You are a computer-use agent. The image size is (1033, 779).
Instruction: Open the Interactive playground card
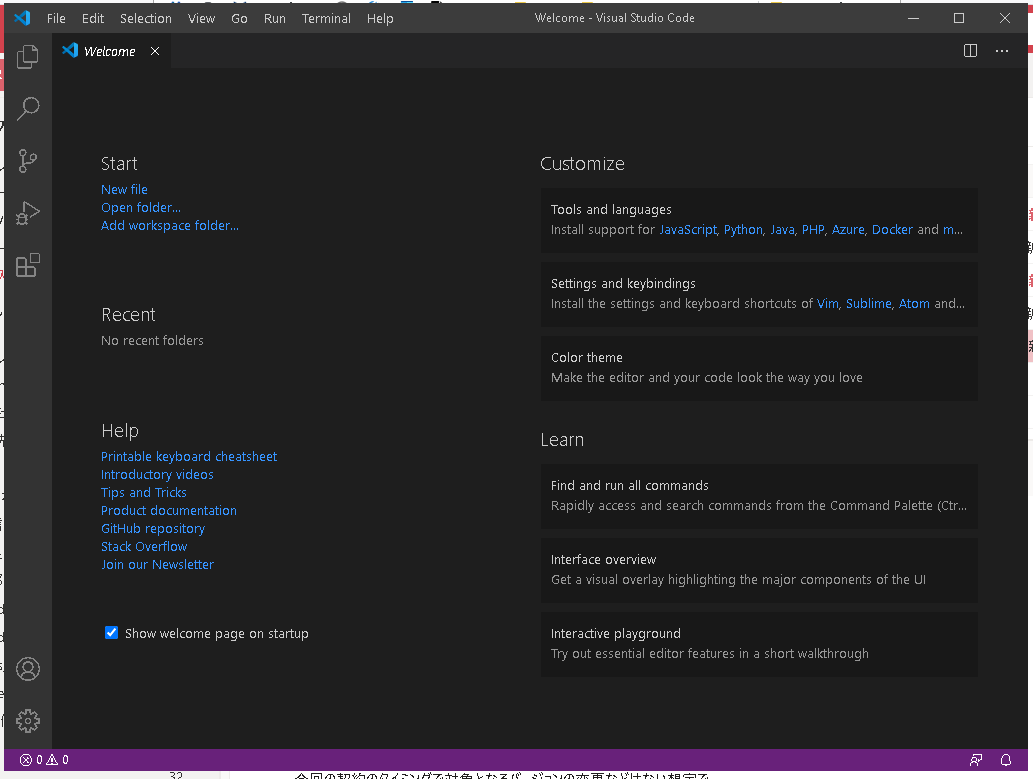click(759, 645)
